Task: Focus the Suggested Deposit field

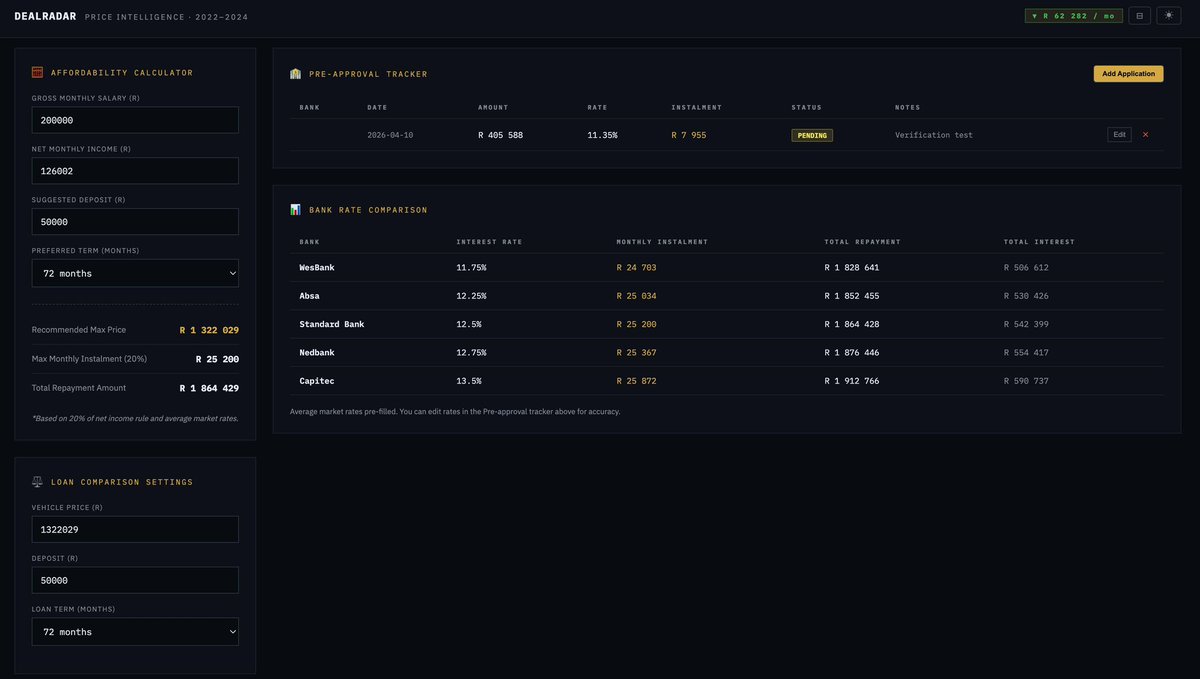Action: (135, 222)
